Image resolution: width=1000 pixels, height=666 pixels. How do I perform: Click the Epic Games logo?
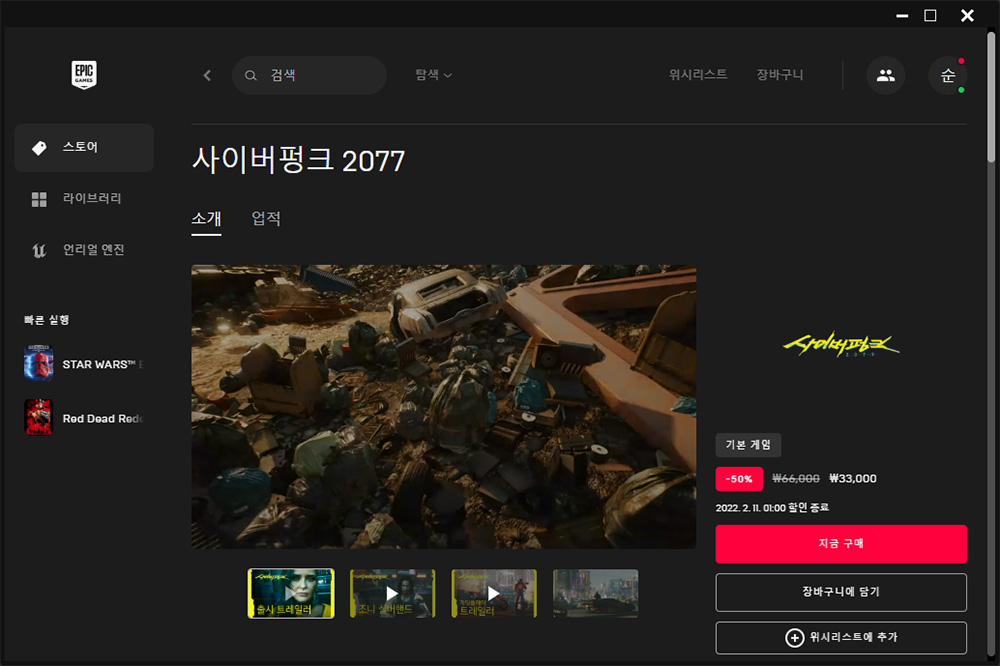point(84,75)
